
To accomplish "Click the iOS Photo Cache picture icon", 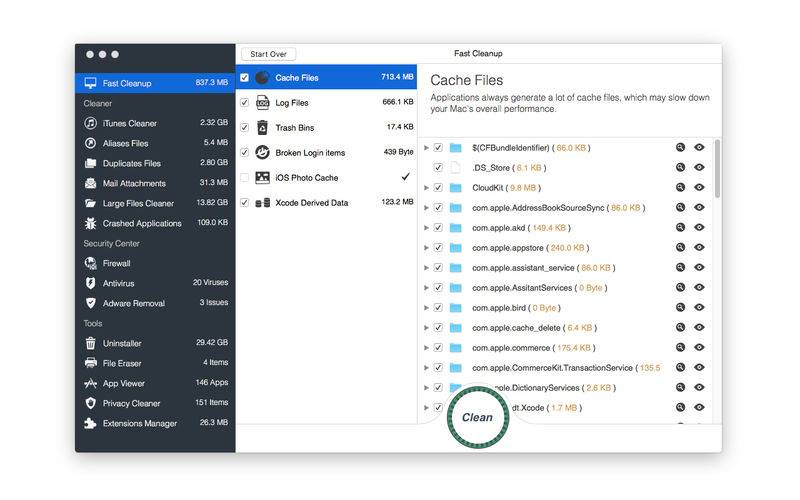I will (x=262, y=178).
